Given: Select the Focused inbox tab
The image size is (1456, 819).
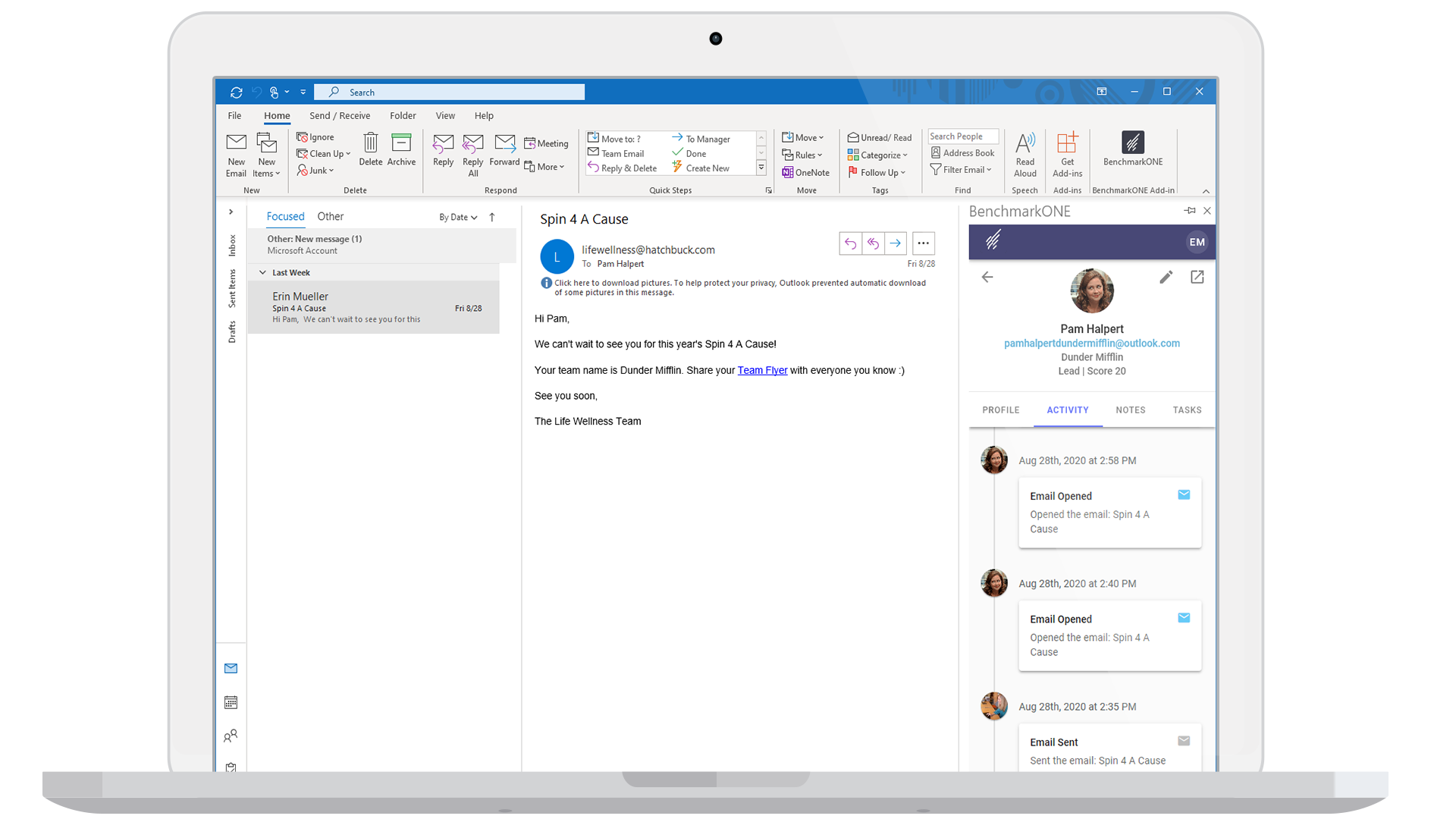Looking at the screenshot, I should pyautogui.click(x=285, y=217).
